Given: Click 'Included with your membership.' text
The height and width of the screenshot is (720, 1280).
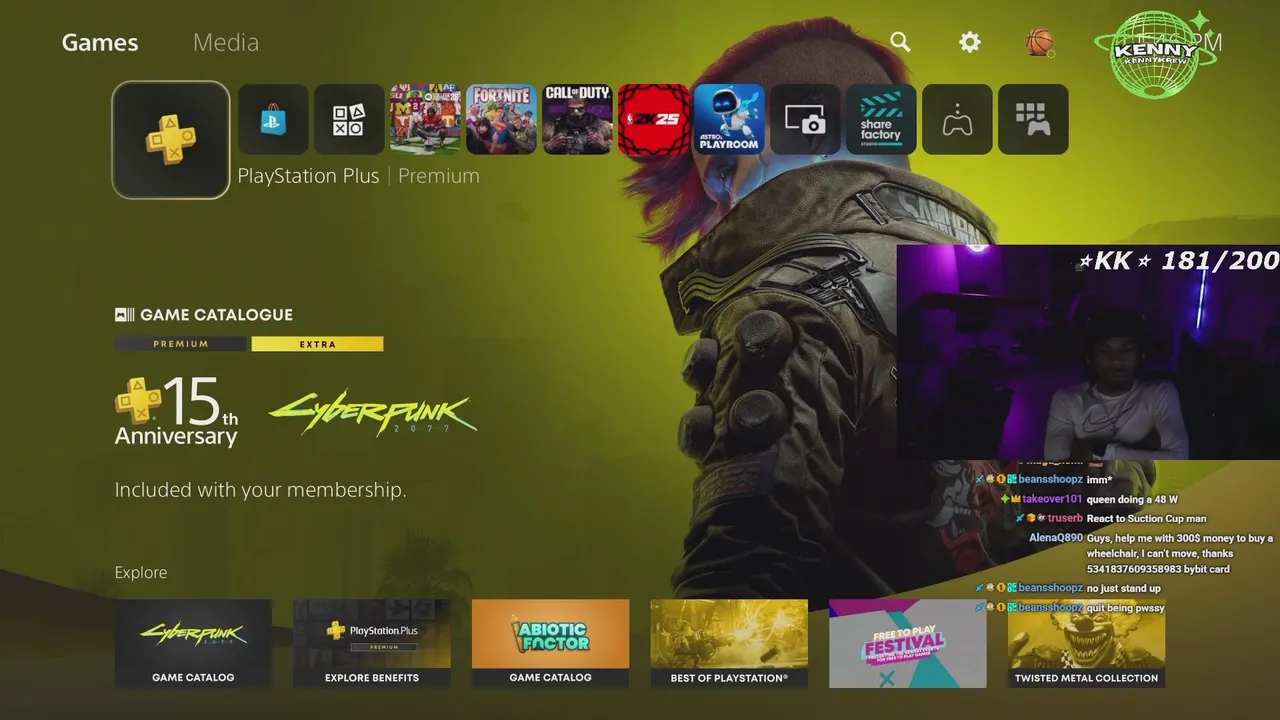Looking at the screenshot, I should click(261, 490).
